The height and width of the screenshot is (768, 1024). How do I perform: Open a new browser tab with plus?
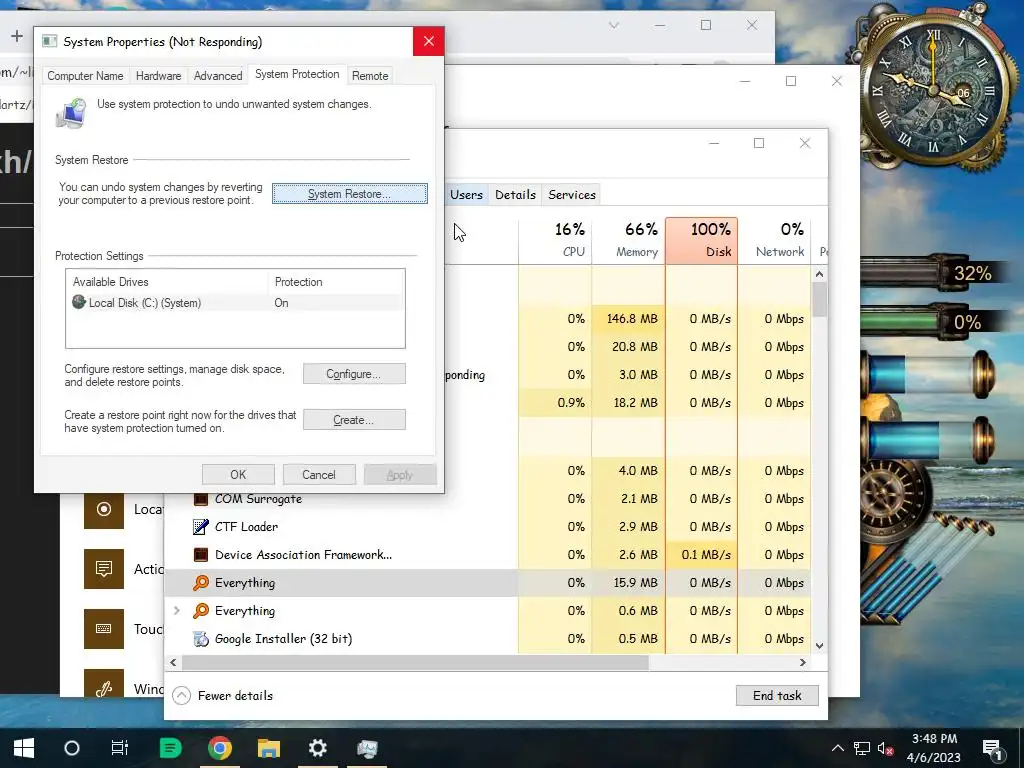point(17,36)
